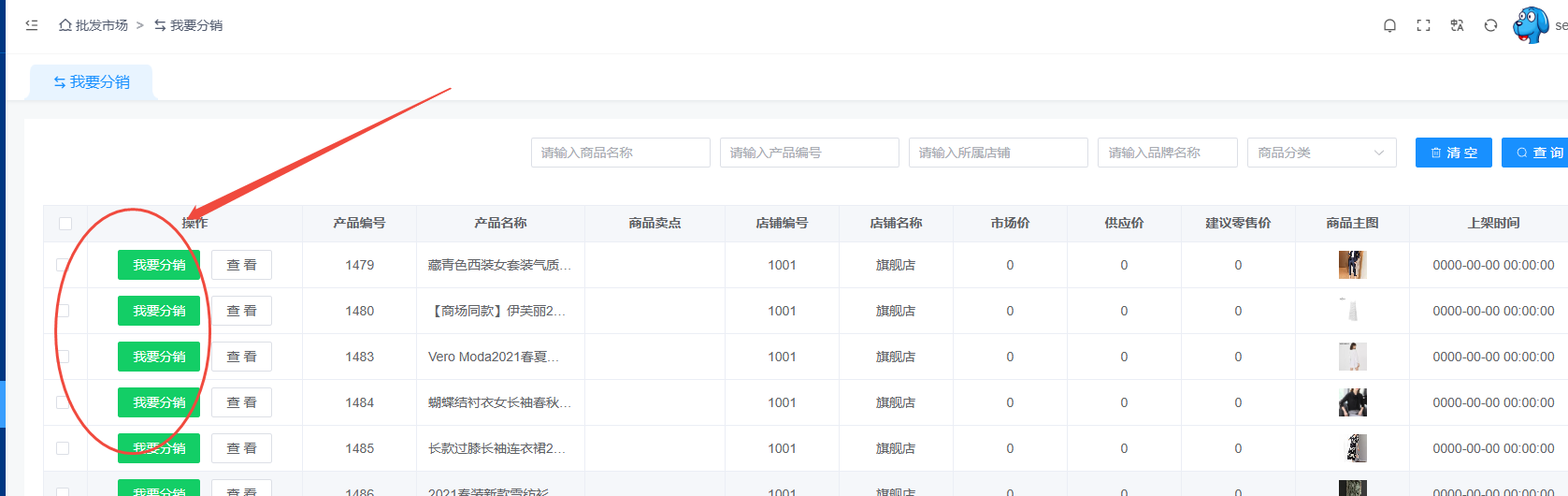Click 查看 for product 1483
This screenshot has width=1568, height=496.
(241, 357)
